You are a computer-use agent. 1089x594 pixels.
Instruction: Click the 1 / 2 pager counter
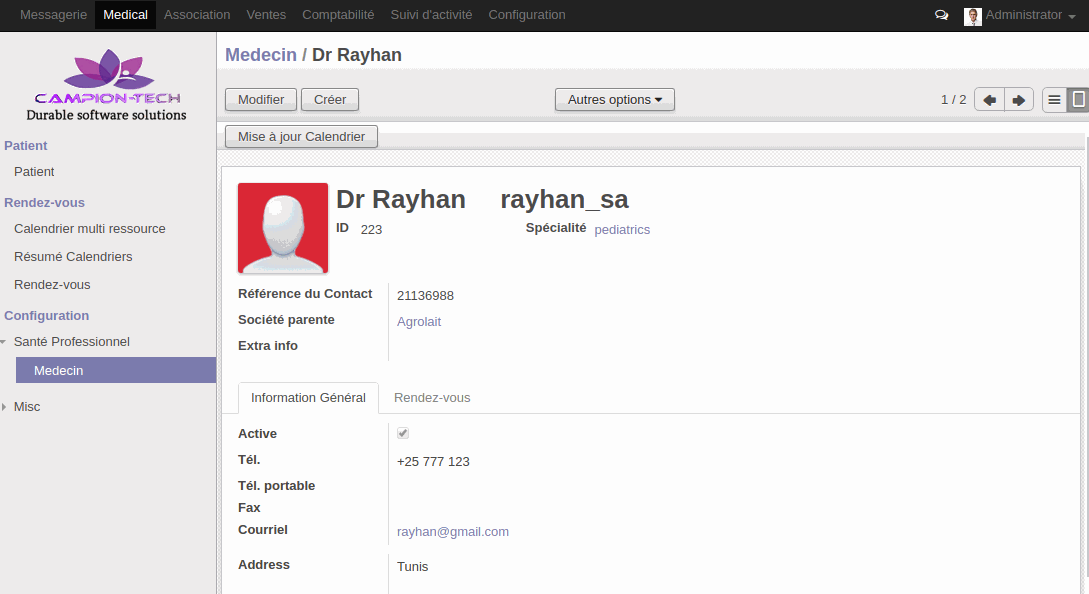coord(953,99)
